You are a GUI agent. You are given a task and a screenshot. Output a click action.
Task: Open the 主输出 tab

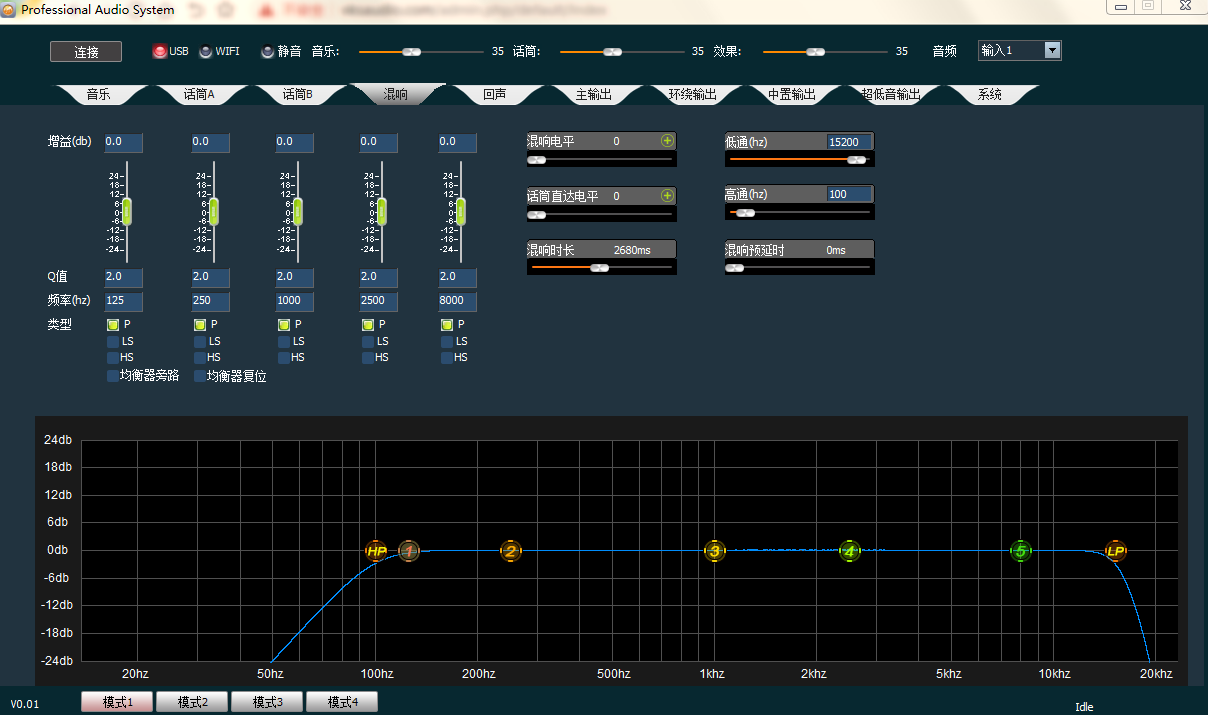(593, 95)
